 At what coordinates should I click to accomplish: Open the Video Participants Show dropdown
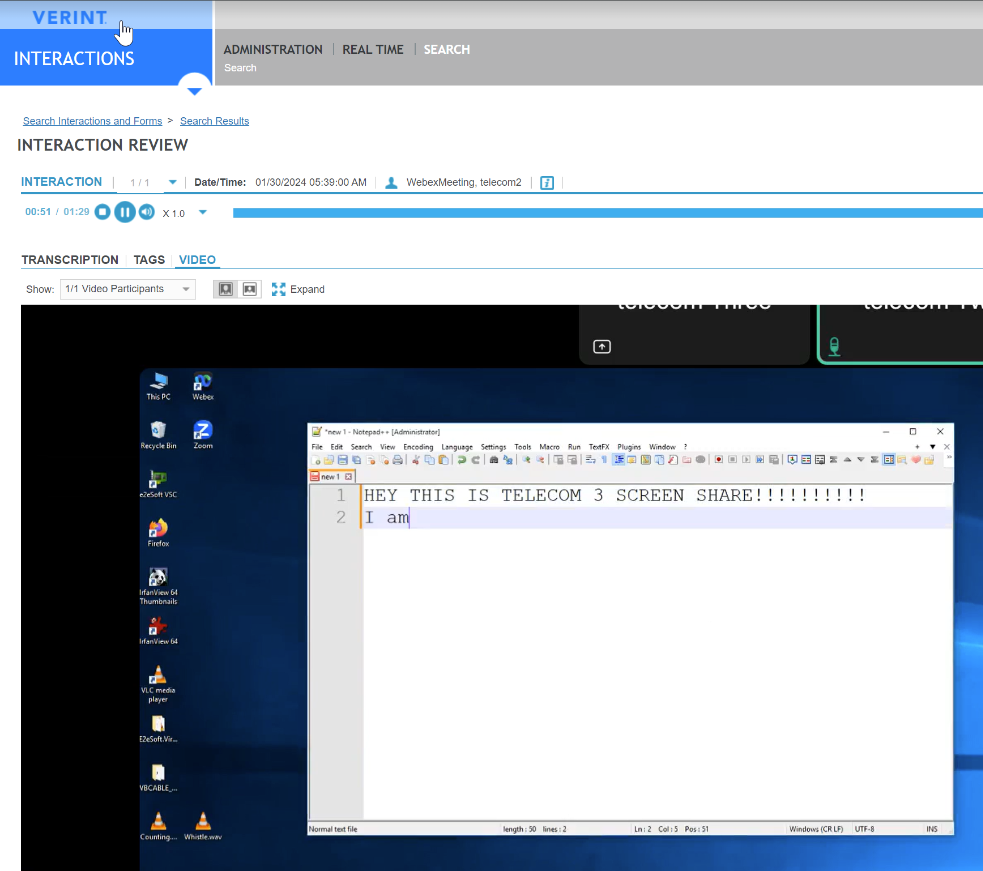tap(127, 289)
